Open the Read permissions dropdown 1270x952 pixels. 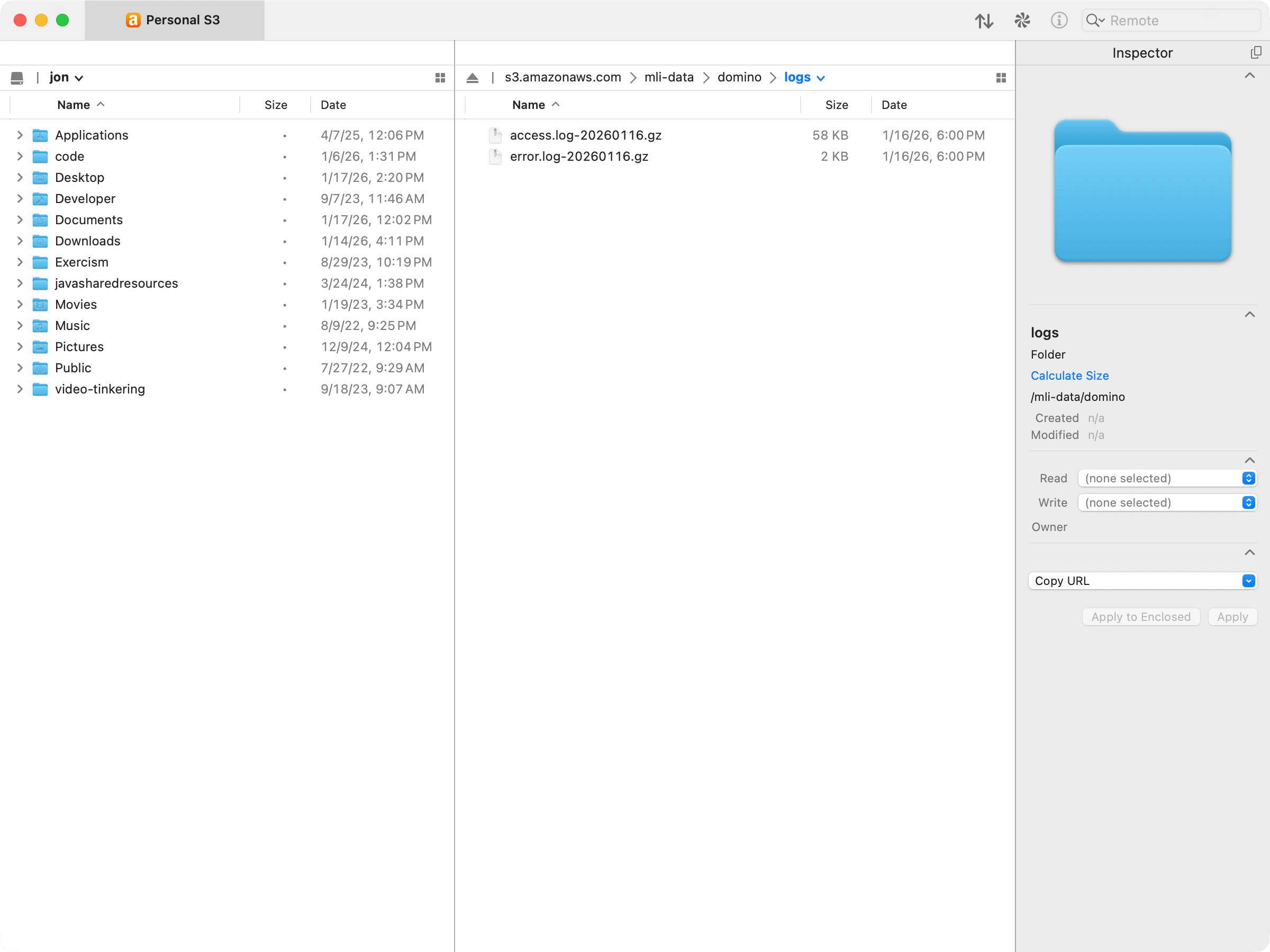tap(1167, 478)
